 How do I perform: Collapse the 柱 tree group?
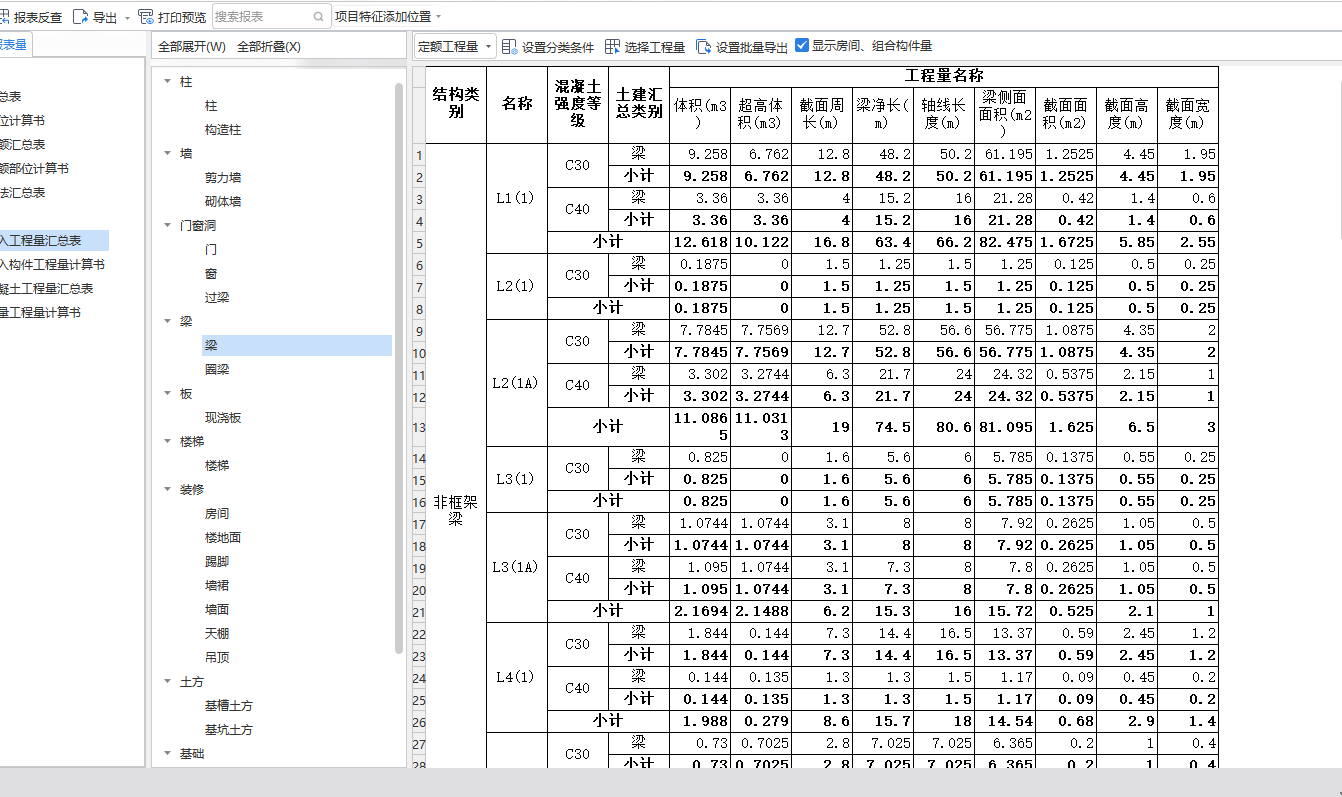click(167, 81)
